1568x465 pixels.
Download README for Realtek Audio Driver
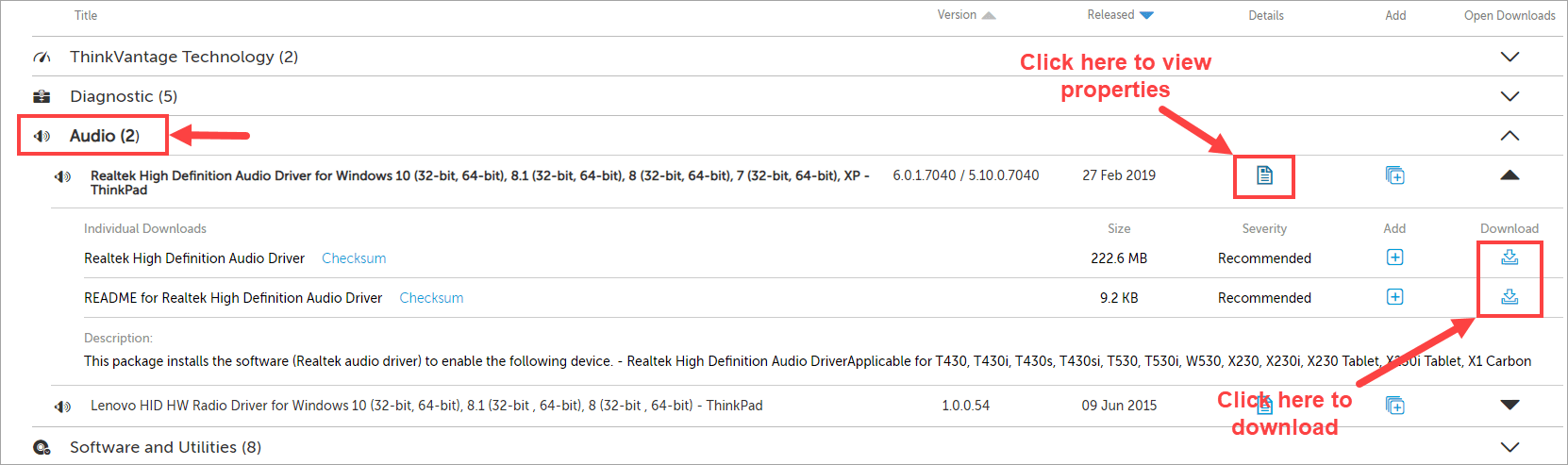pyautogui.click(x=1510, y=297)
